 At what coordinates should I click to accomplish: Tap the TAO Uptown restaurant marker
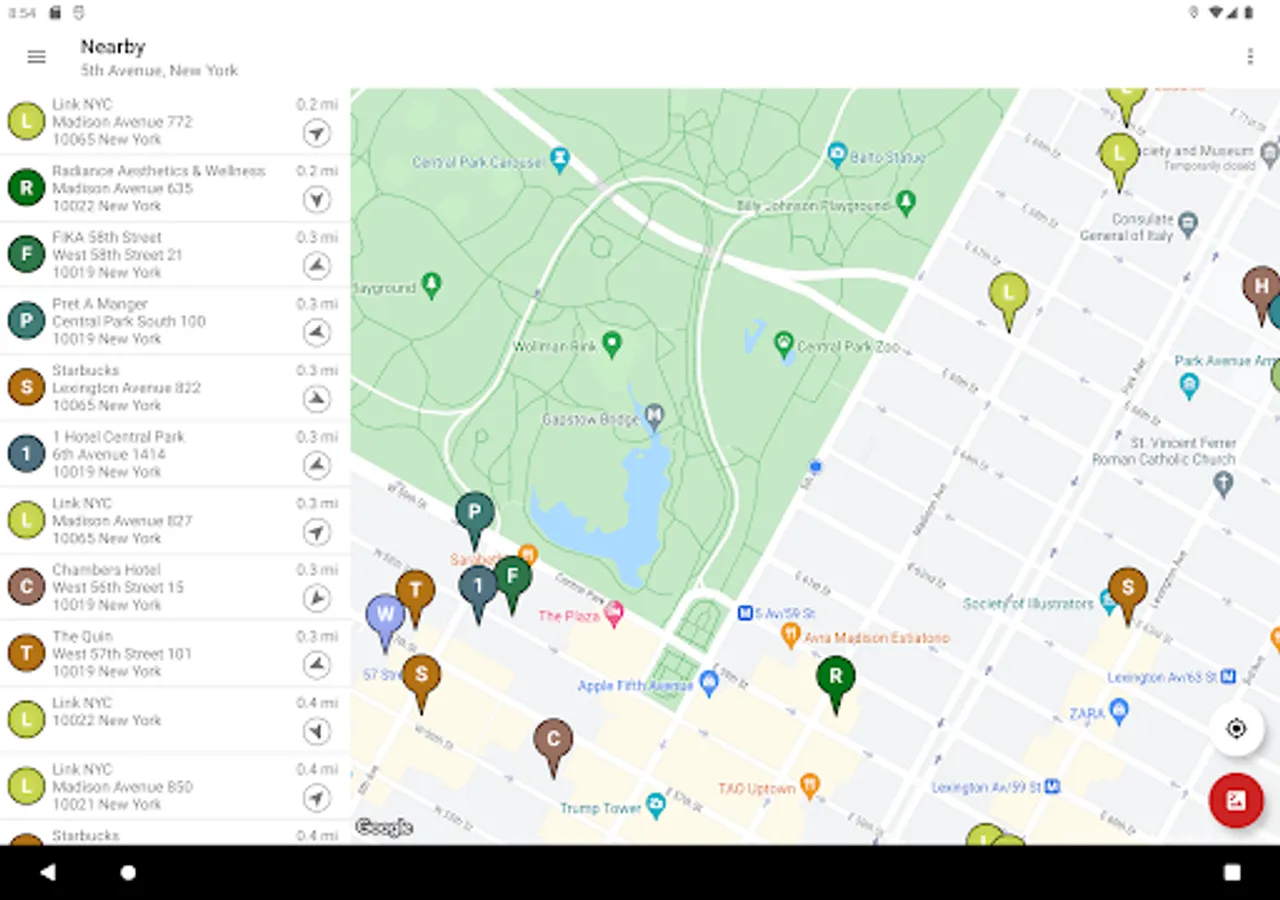tap(810, 786)
